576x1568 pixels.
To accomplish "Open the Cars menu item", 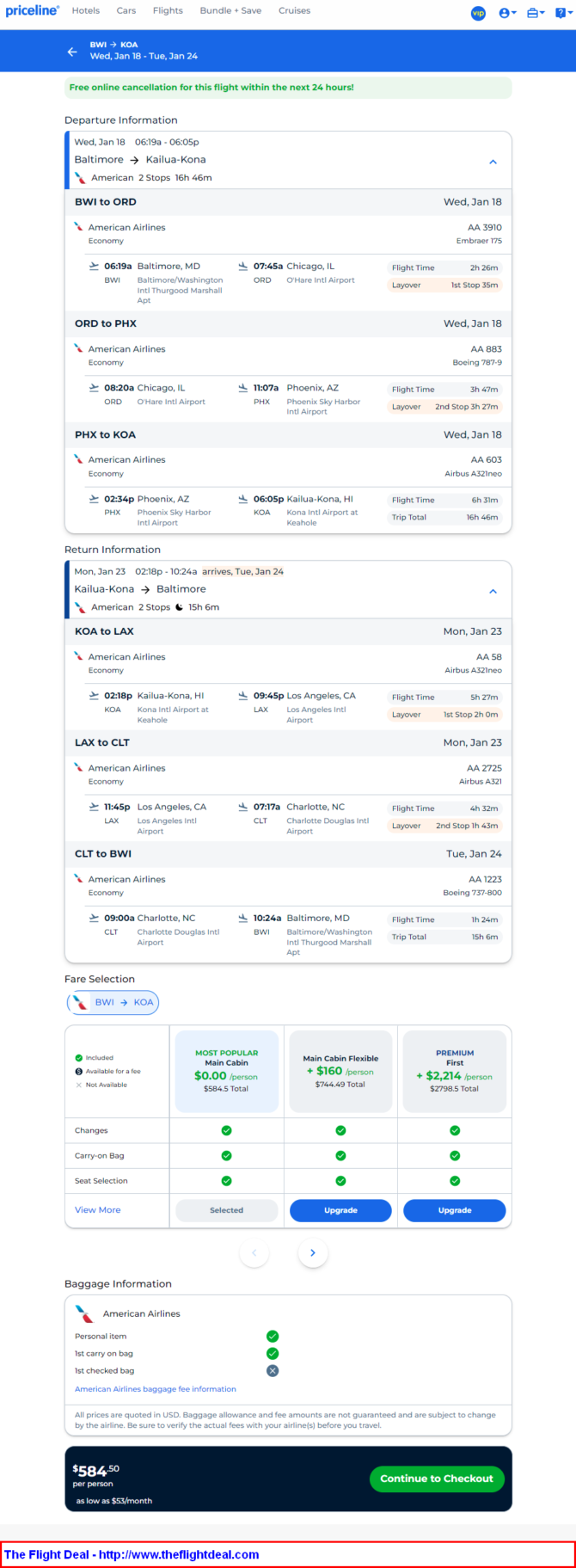I will coord(126,11).
